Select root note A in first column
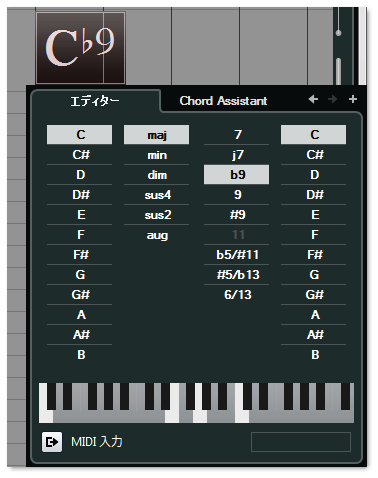This screenshot has height=478, width=378. tap(79, 315)
